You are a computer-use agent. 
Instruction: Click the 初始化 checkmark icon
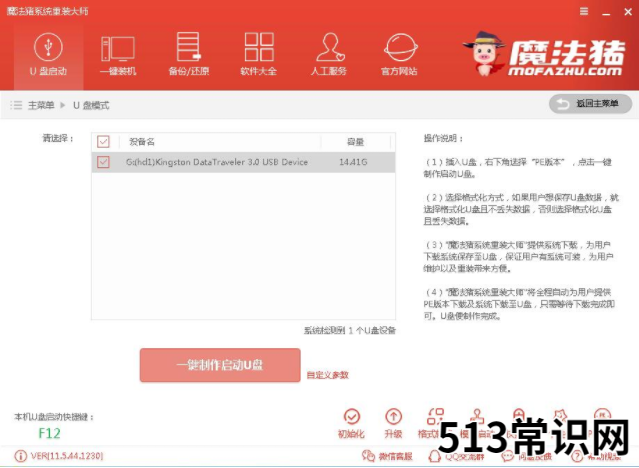352,417
